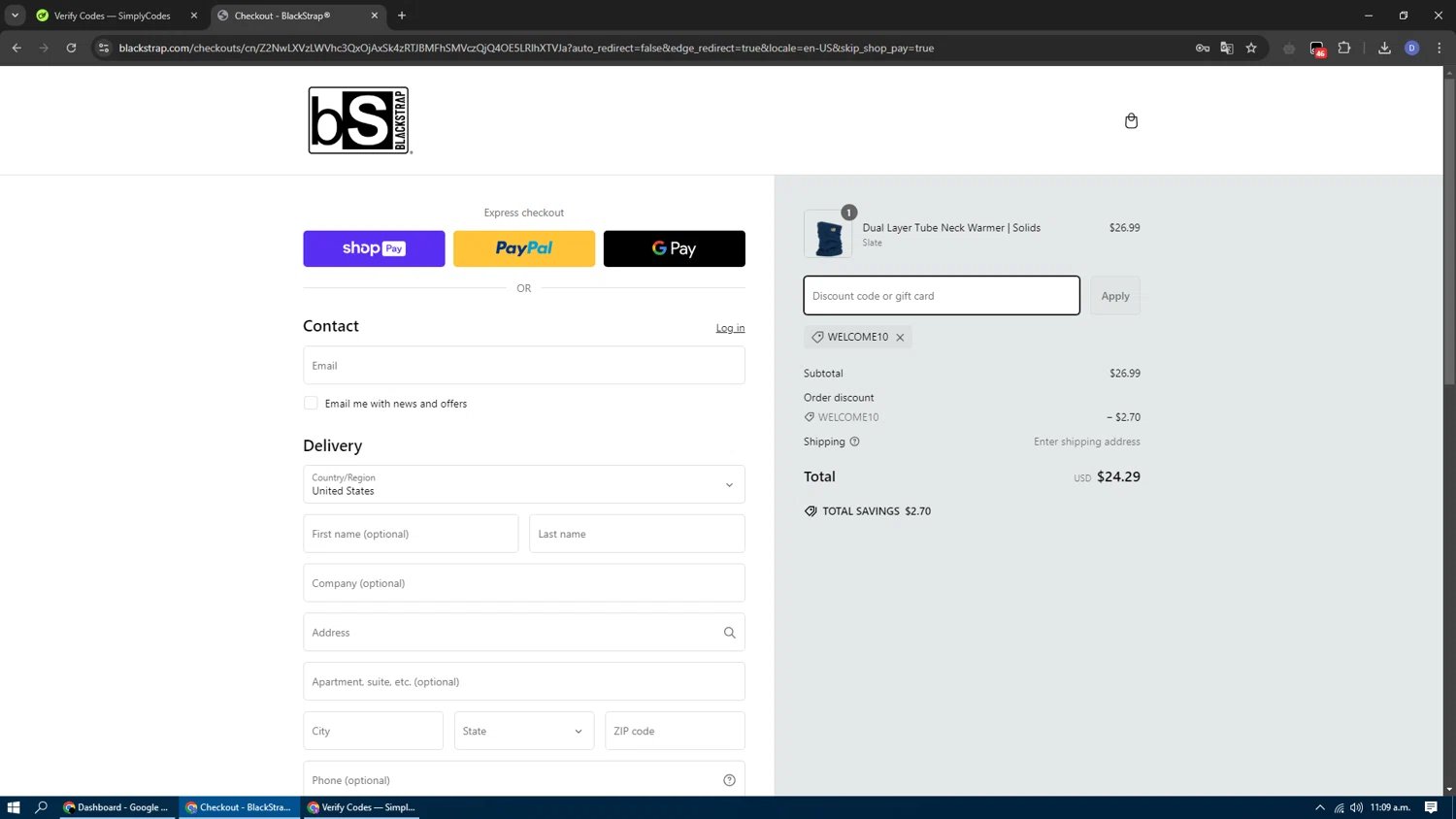Open the Windows taskbar search
Screen dimensions: 1456x819
pos(41,807)
